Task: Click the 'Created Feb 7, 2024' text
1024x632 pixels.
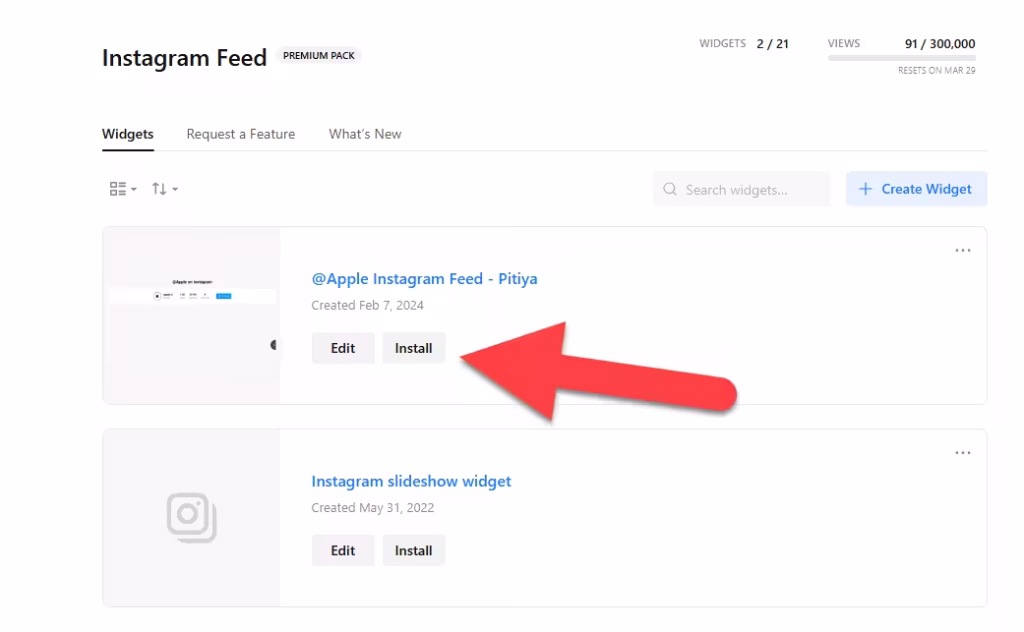Action: (x=368, y=306)
